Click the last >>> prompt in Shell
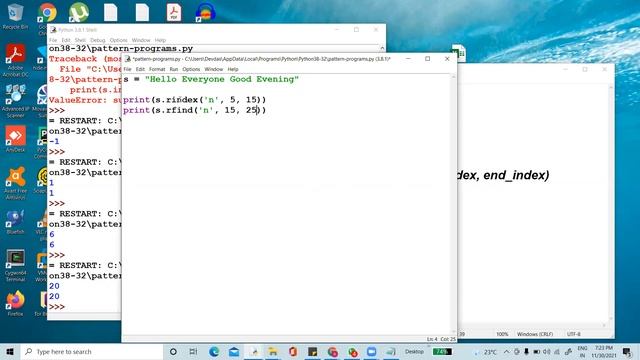Image resolution: width=640 pixels, height=360 pixels. pos(57,307)
